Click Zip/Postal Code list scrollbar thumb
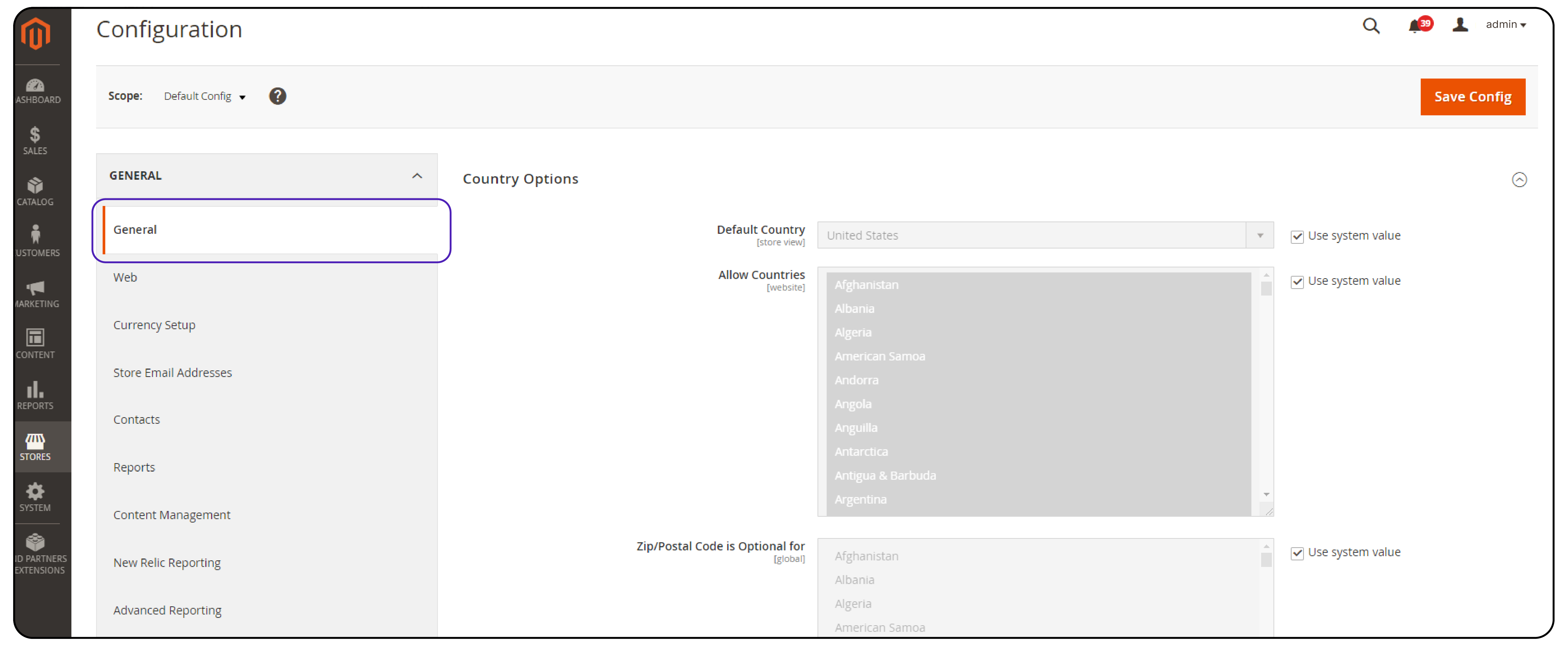Viewport: 1568px width, 646px height. (1266, 560)
